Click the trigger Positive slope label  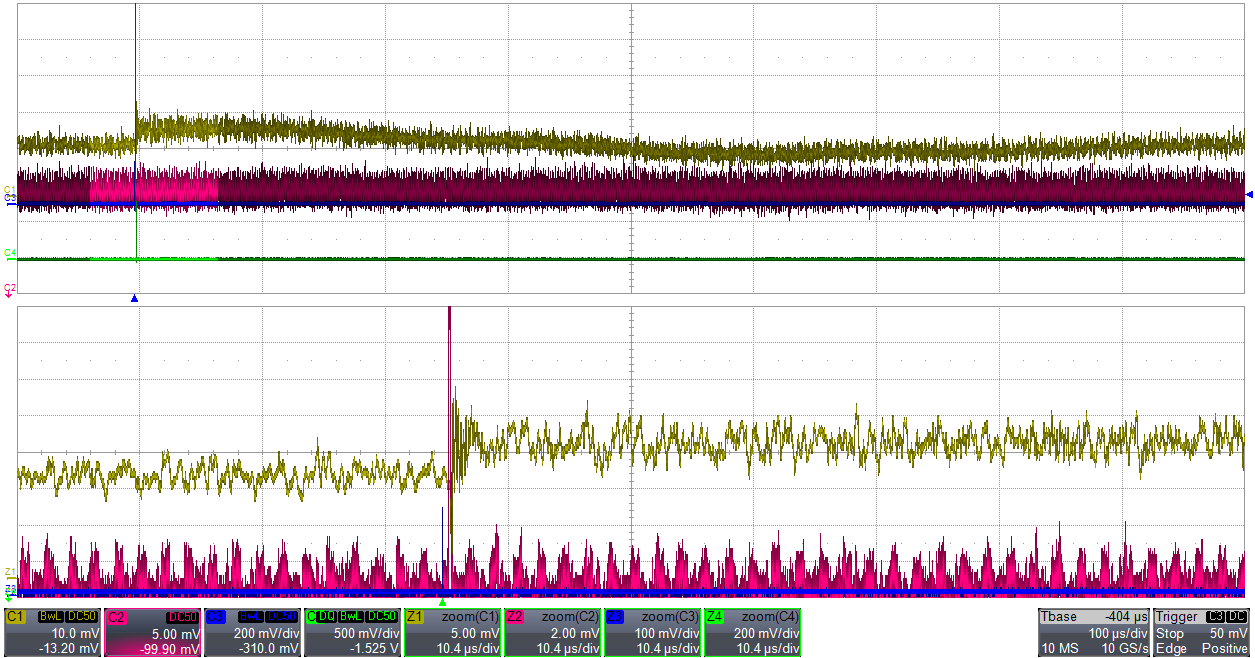[1226, 648]
